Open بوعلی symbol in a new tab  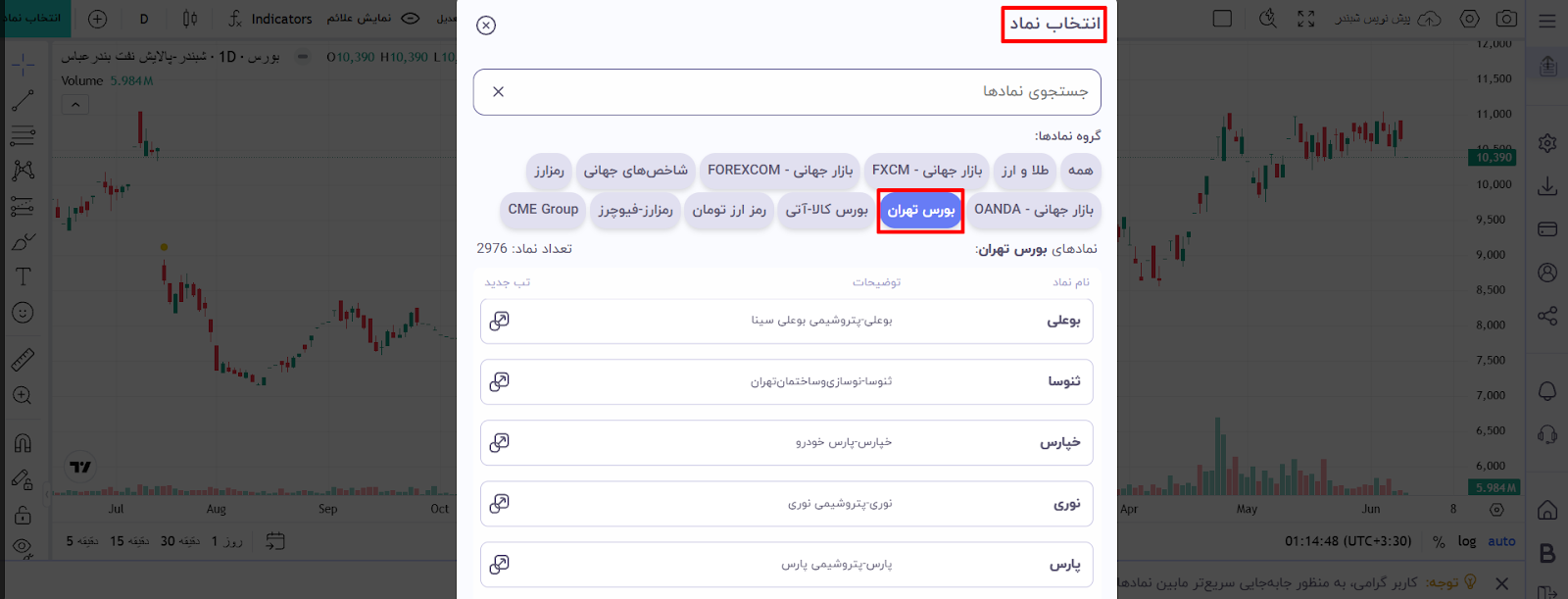click(500, 321)
